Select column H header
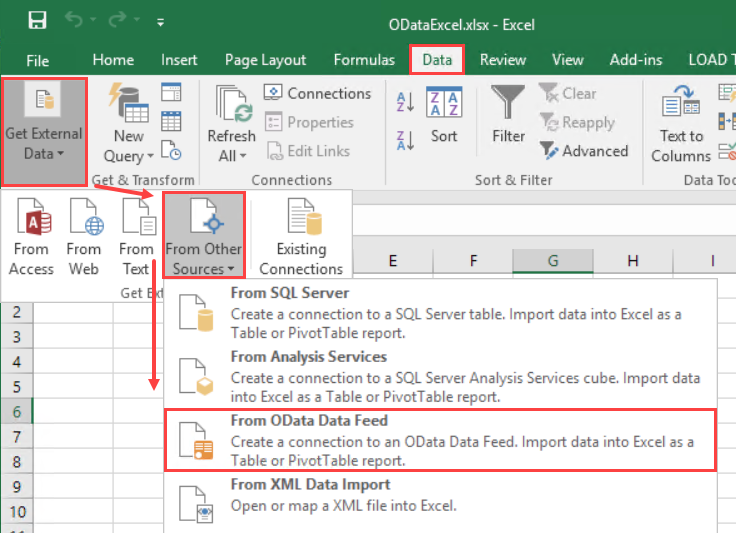 point(633,260)
